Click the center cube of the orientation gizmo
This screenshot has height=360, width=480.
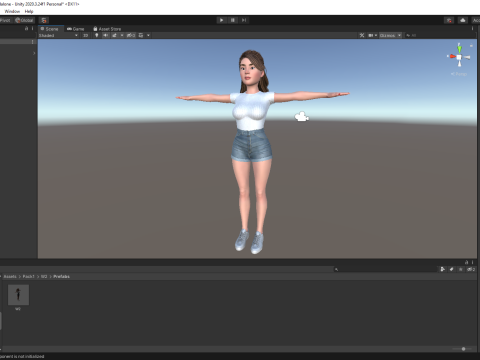point(459,57)
